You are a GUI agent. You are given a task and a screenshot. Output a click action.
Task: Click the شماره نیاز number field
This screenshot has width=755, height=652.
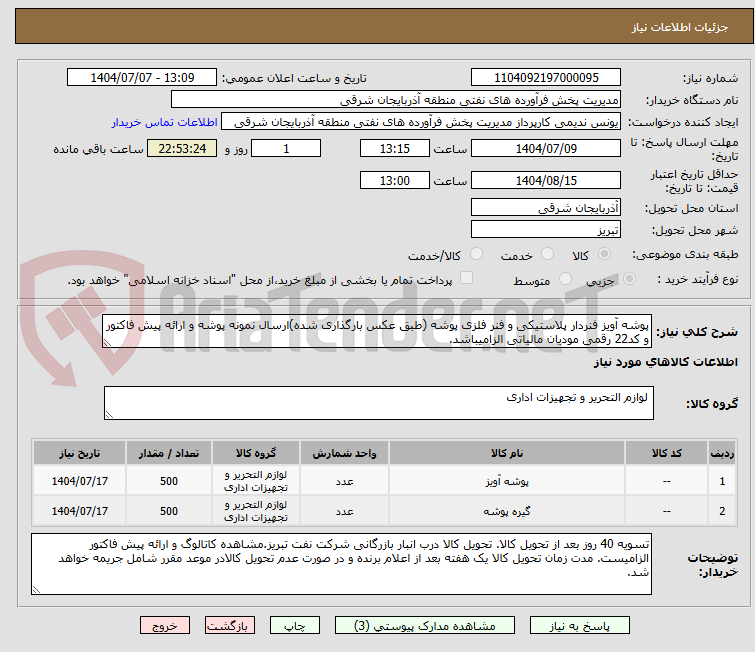545,77
